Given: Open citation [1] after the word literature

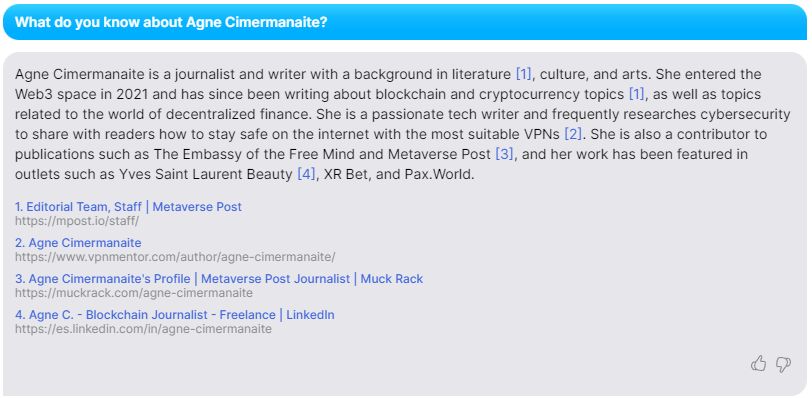Looking at the screenshot, I should 524,75.
